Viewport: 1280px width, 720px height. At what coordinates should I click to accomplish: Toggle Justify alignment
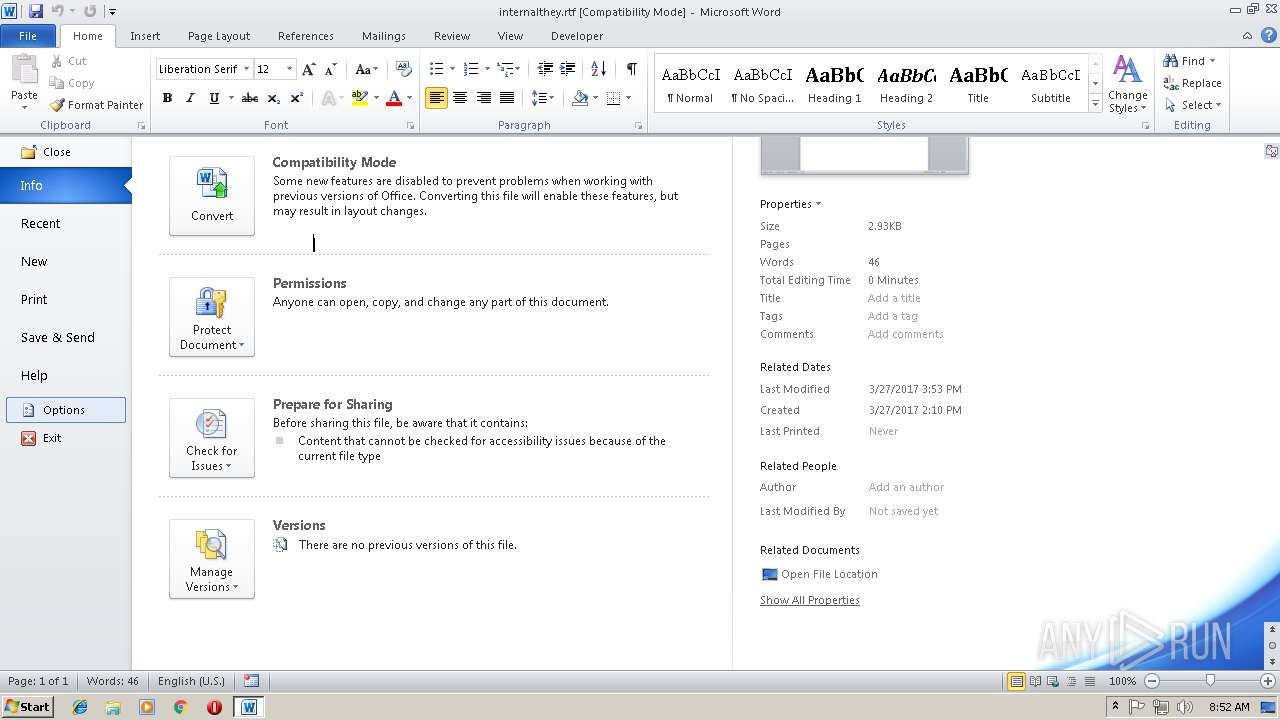507,98
